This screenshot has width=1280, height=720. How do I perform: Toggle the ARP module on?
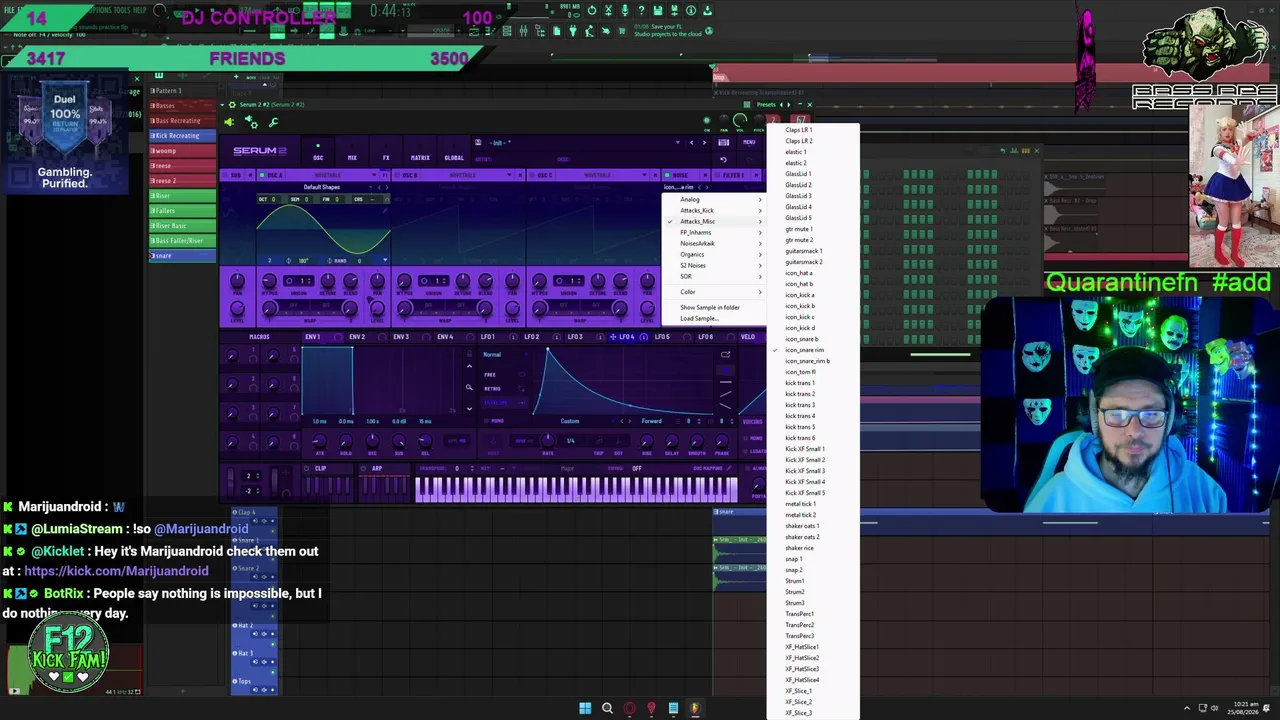click(363, 468)
